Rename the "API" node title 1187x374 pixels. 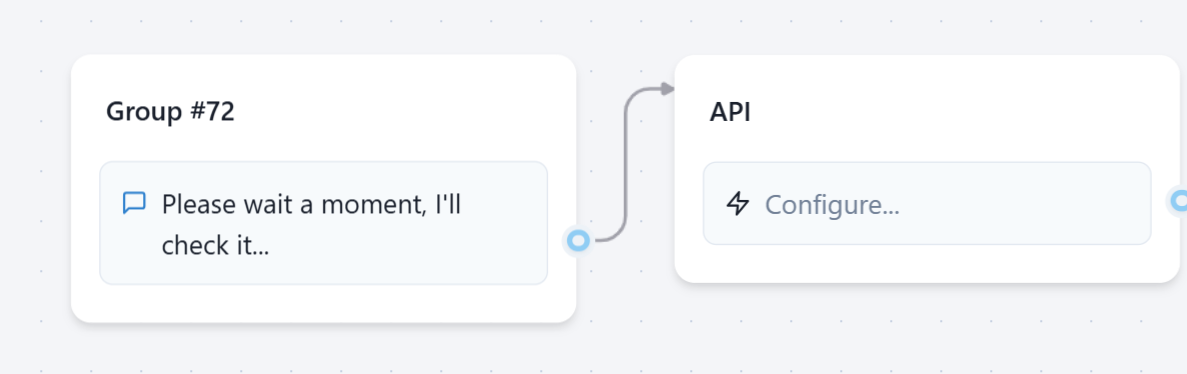[730, 112]
